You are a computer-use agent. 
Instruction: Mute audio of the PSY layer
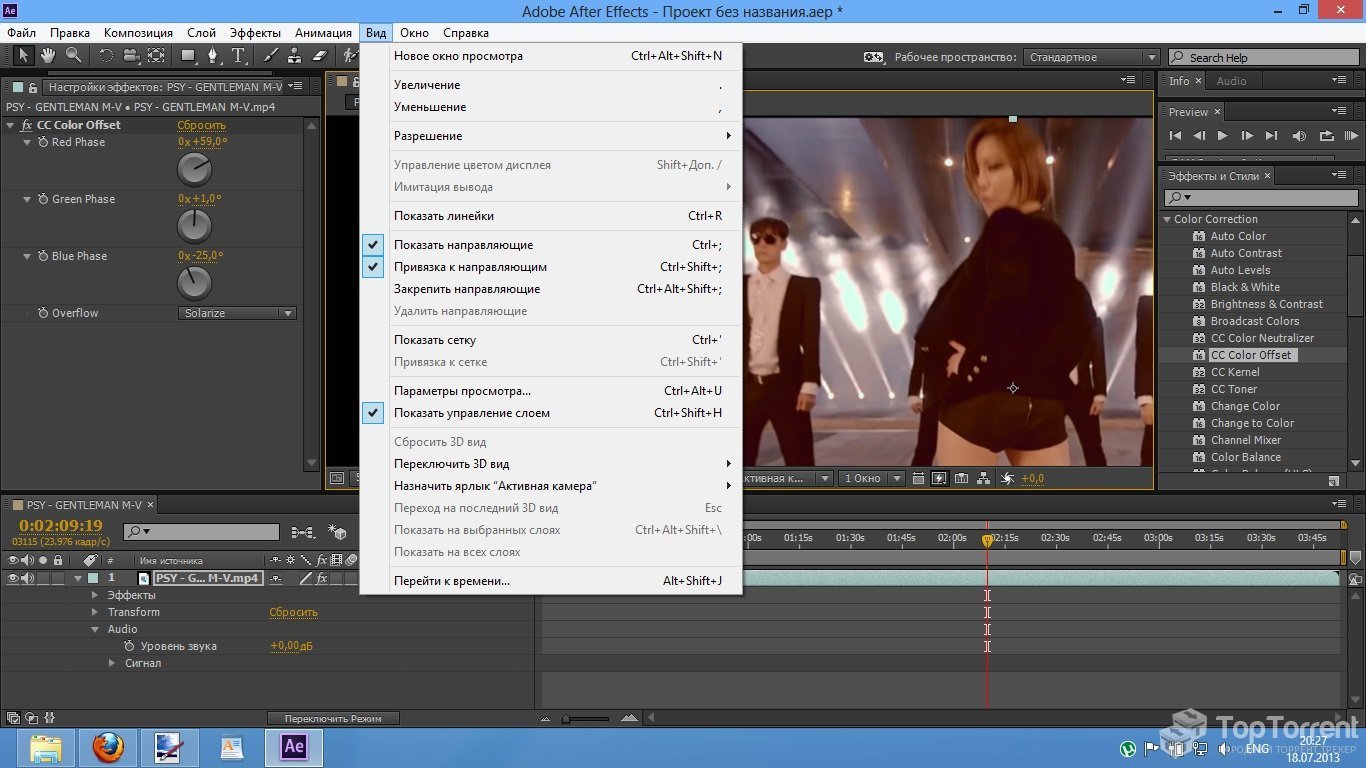point(27,578)
